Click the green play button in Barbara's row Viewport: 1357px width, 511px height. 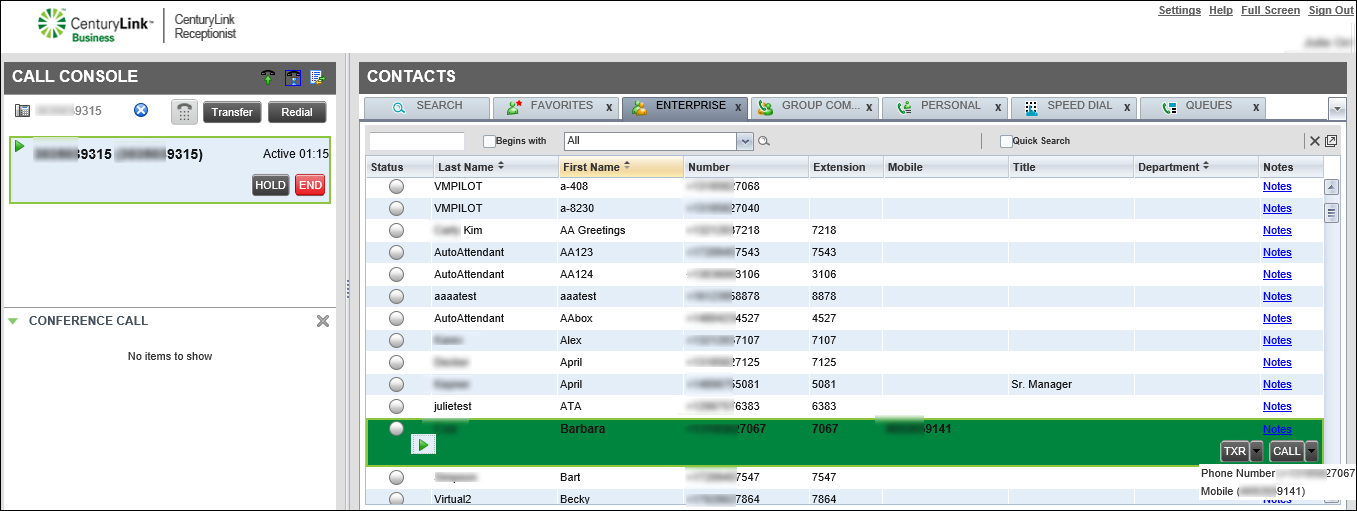coord(424,444)
